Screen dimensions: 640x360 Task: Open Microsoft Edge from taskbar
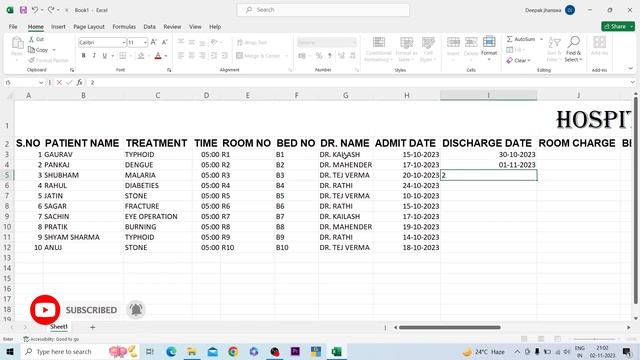tap(171, 351)
